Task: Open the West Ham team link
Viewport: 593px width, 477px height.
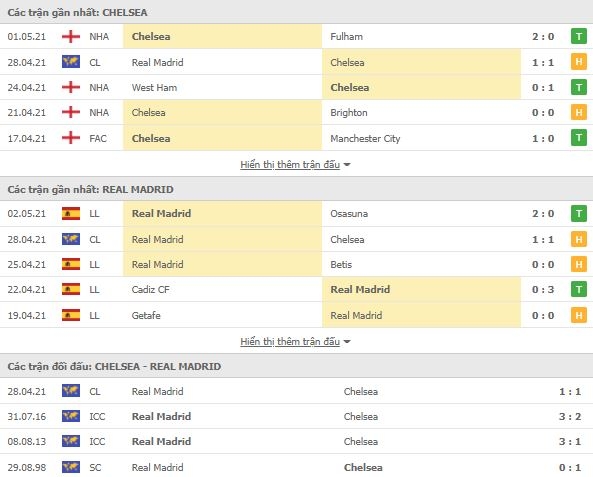Action: pyautogui.click(x=154, y=87)
